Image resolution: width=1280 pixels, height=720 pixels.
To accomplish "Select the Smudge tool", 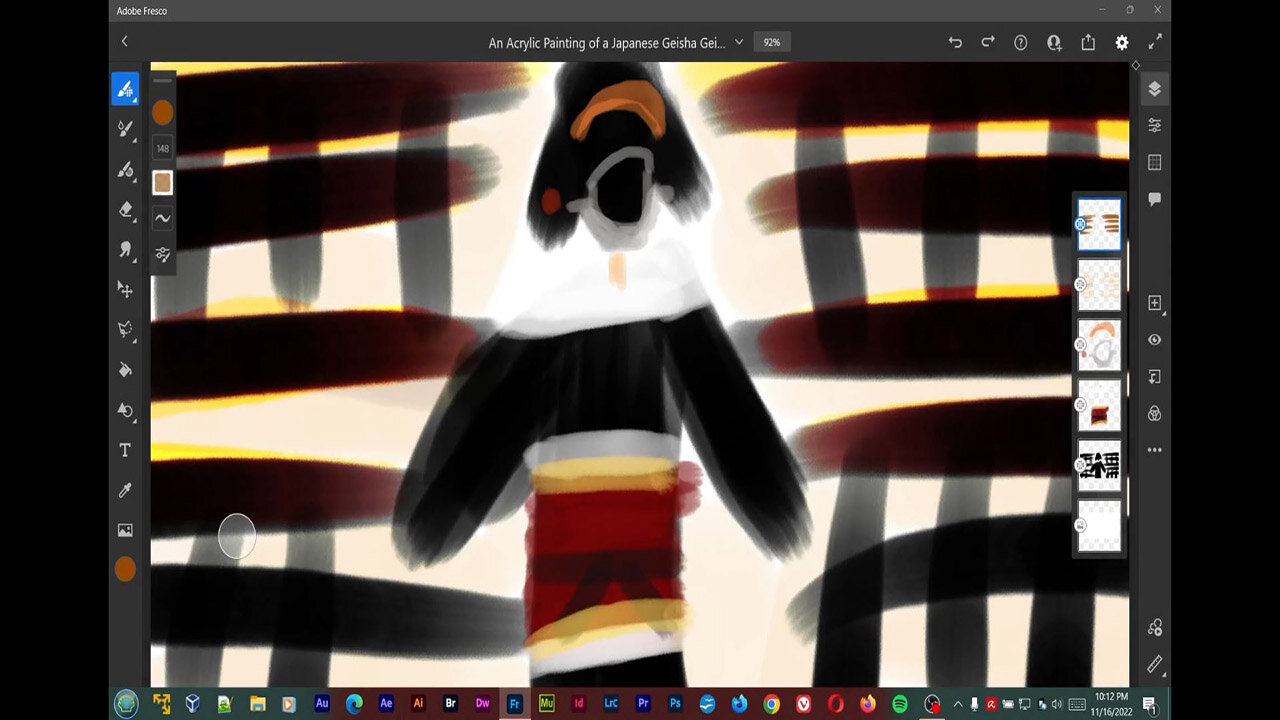I will (125, 249).
